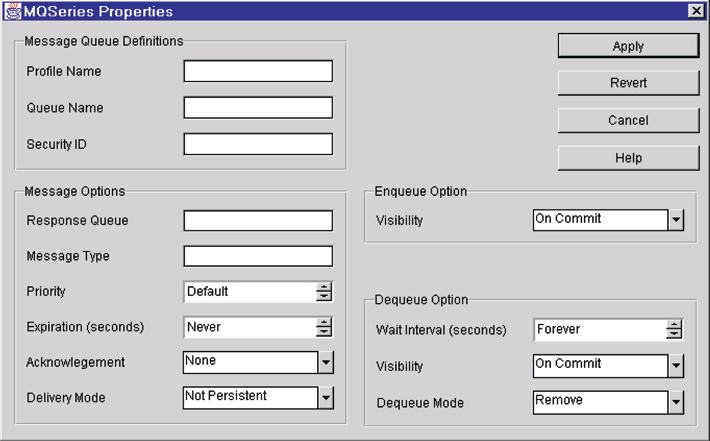Screen dimensions: 710x441
Task: Click the Response Queue text field
Action: [258, 220]
